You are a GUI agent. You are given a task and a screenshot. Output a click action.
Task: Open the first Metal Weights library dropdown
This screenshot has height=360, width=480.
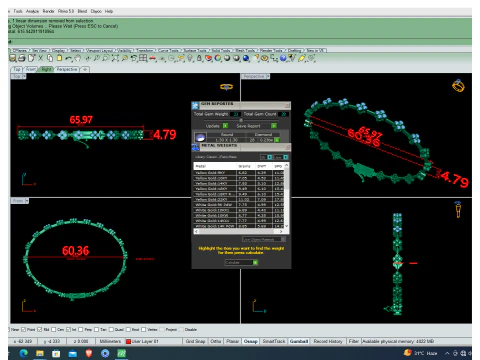[269, 157]
